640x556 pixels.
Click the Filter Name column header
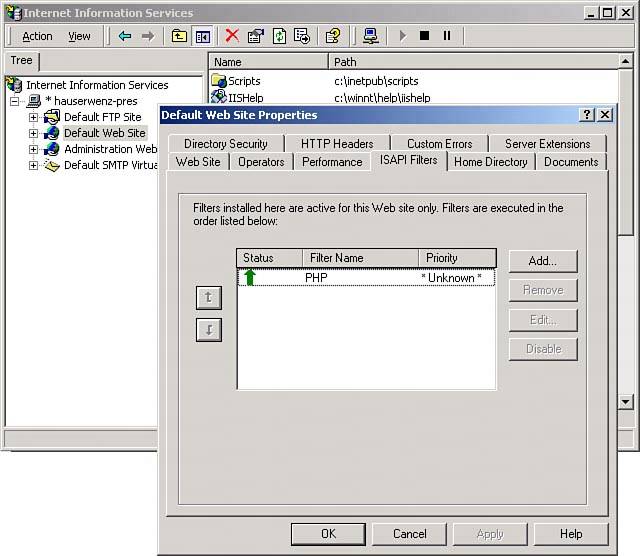(x=337, y=258)
